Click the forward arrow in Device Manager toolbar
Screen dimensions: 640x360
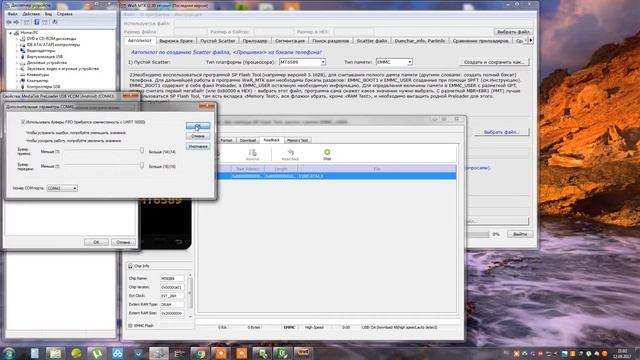(x=16, y=22)
